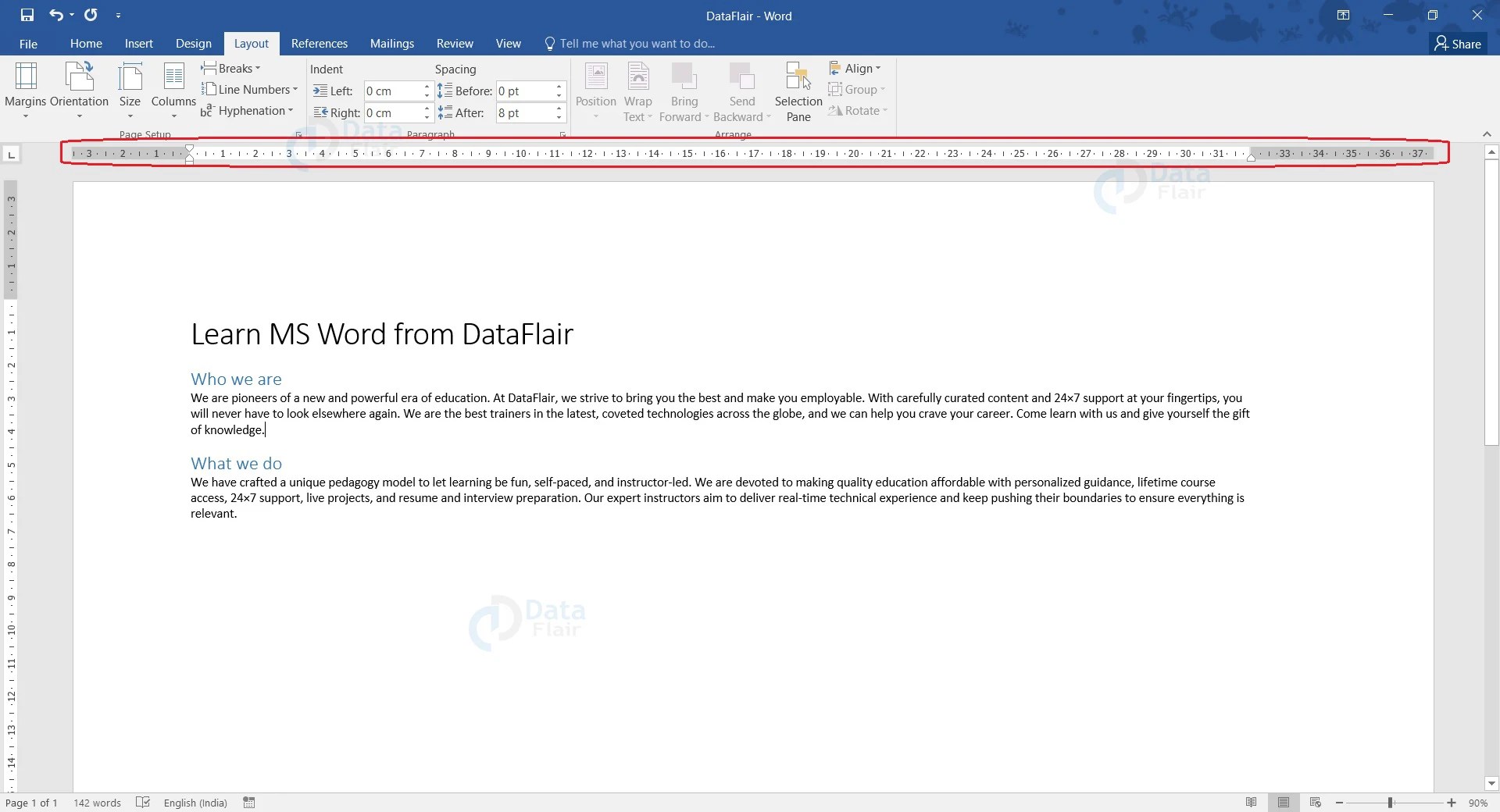The width and height of the screenshot is (1500, 812).
Task: Expand the Line Numbers menu
Action: pyautogui.click(x=251, y=89)
